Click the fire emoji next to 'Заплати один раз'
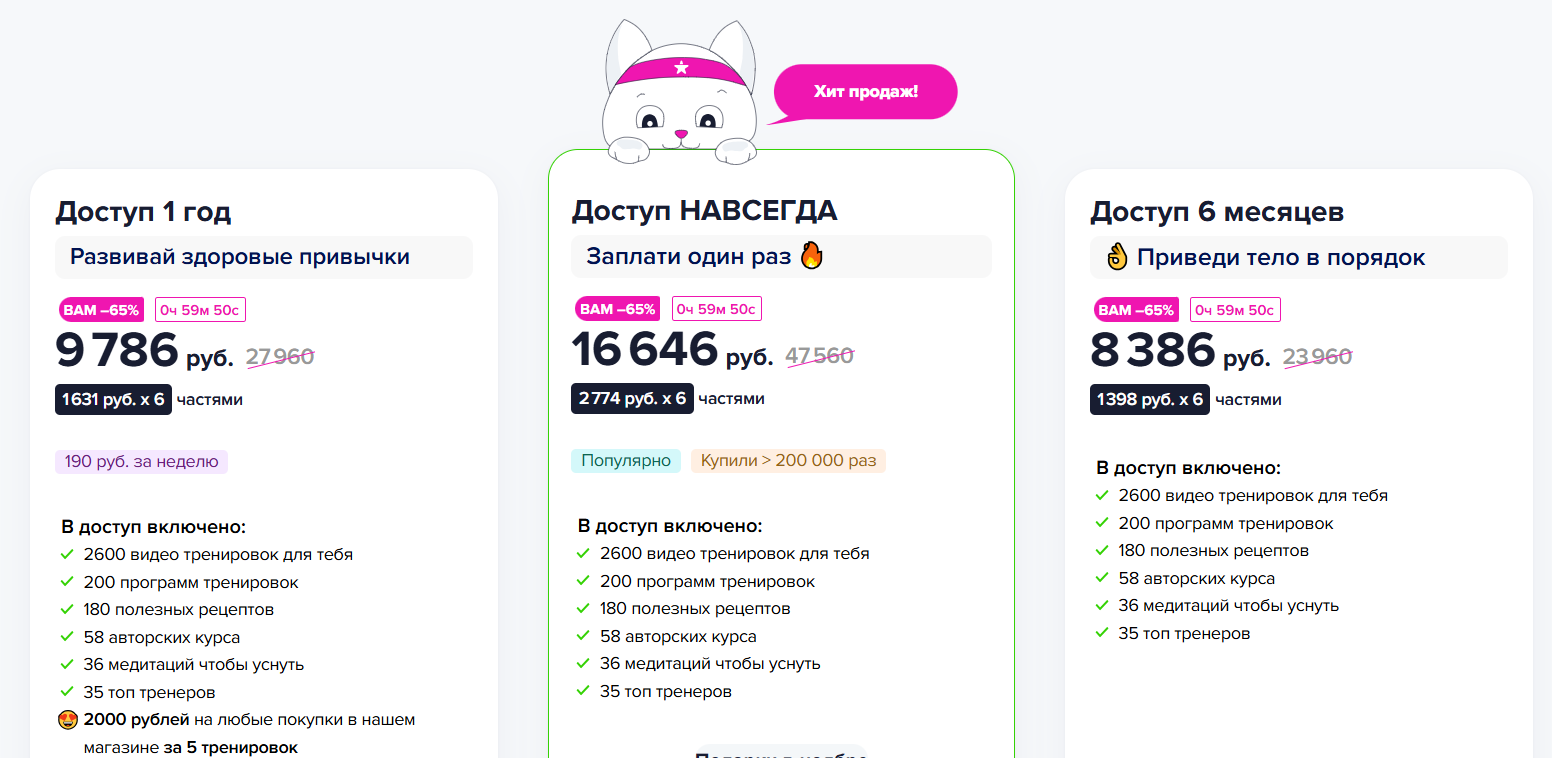Viewport: 1552px width, 758px height. pos(812,256)
